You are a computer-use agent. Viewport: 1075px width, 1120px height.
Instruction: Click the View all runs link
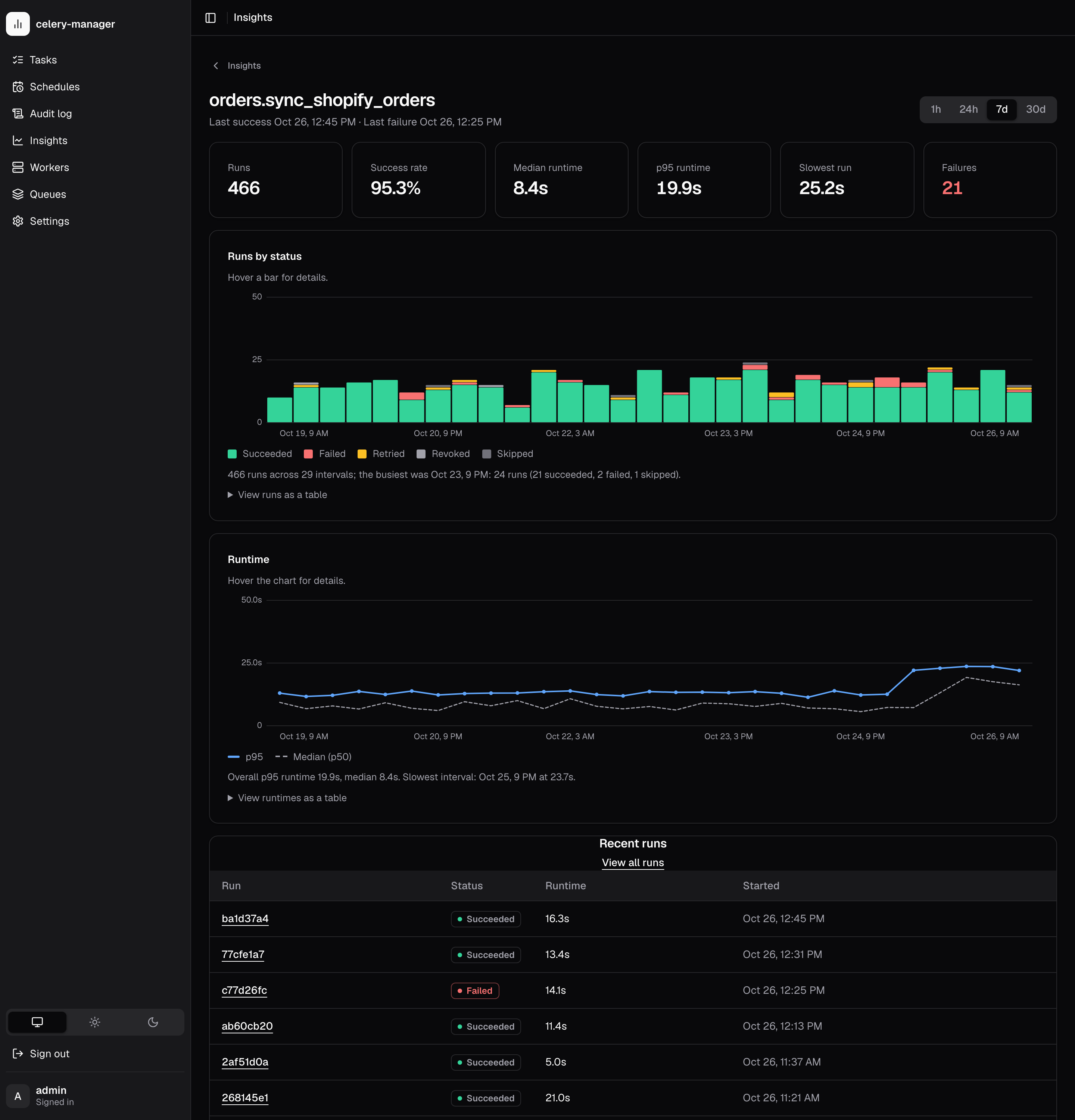click(633, 862)
